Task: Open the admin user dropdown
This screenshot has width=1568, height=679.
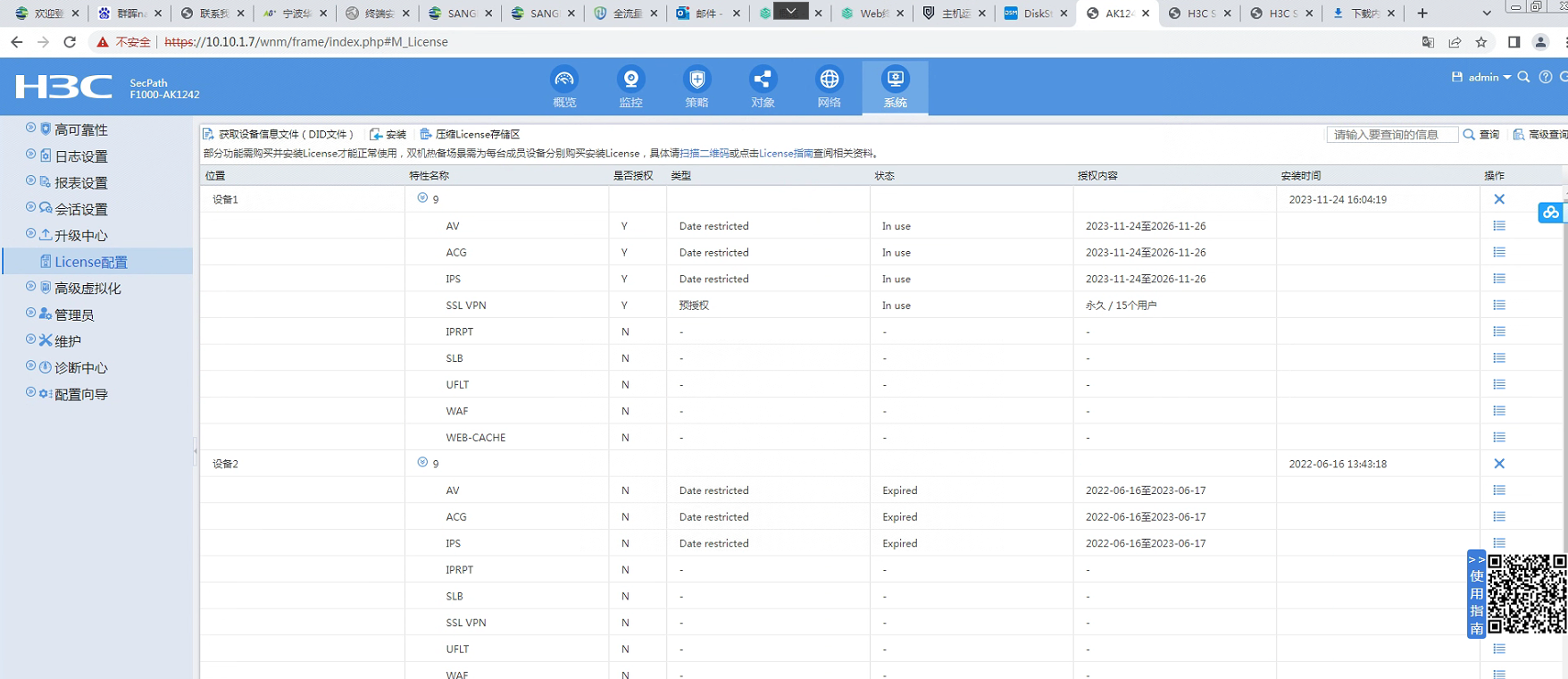Action: pyautogui.click(x=1489, y=78)
